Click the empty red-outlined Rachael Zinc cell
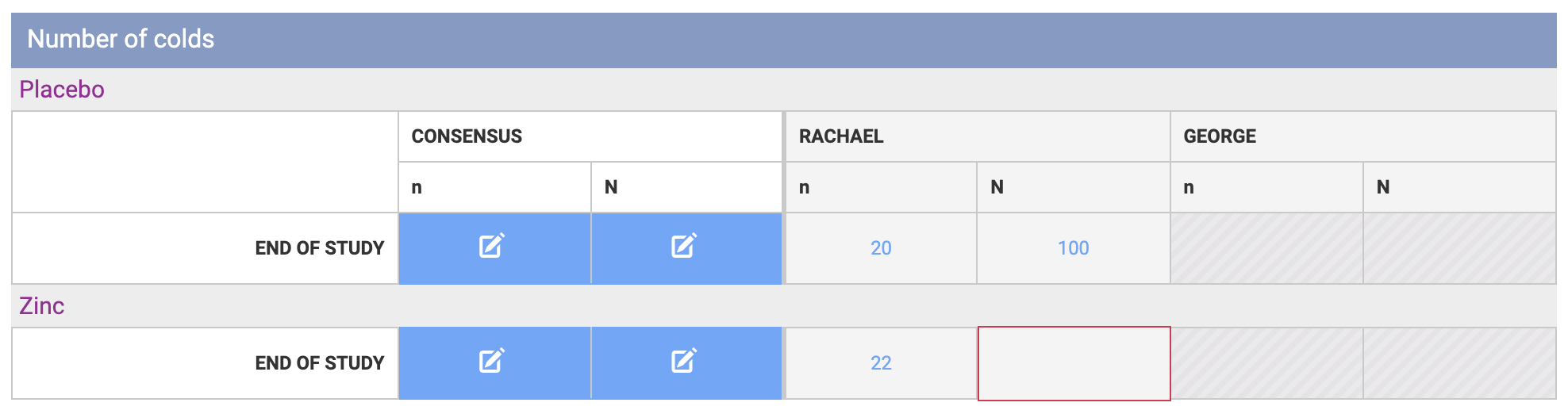This screenshot has height=414, width=1568. (1074, 363)
